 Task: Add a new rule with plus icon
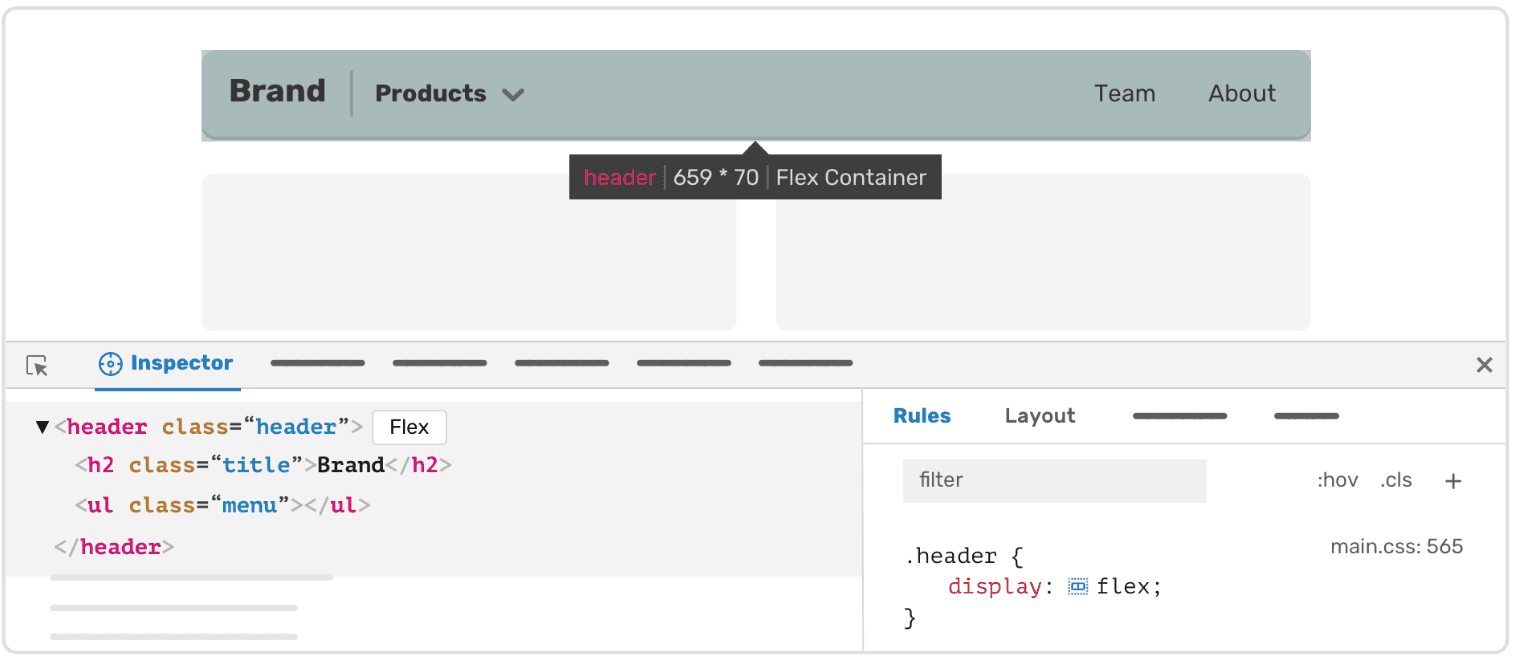pos(1453,481)
